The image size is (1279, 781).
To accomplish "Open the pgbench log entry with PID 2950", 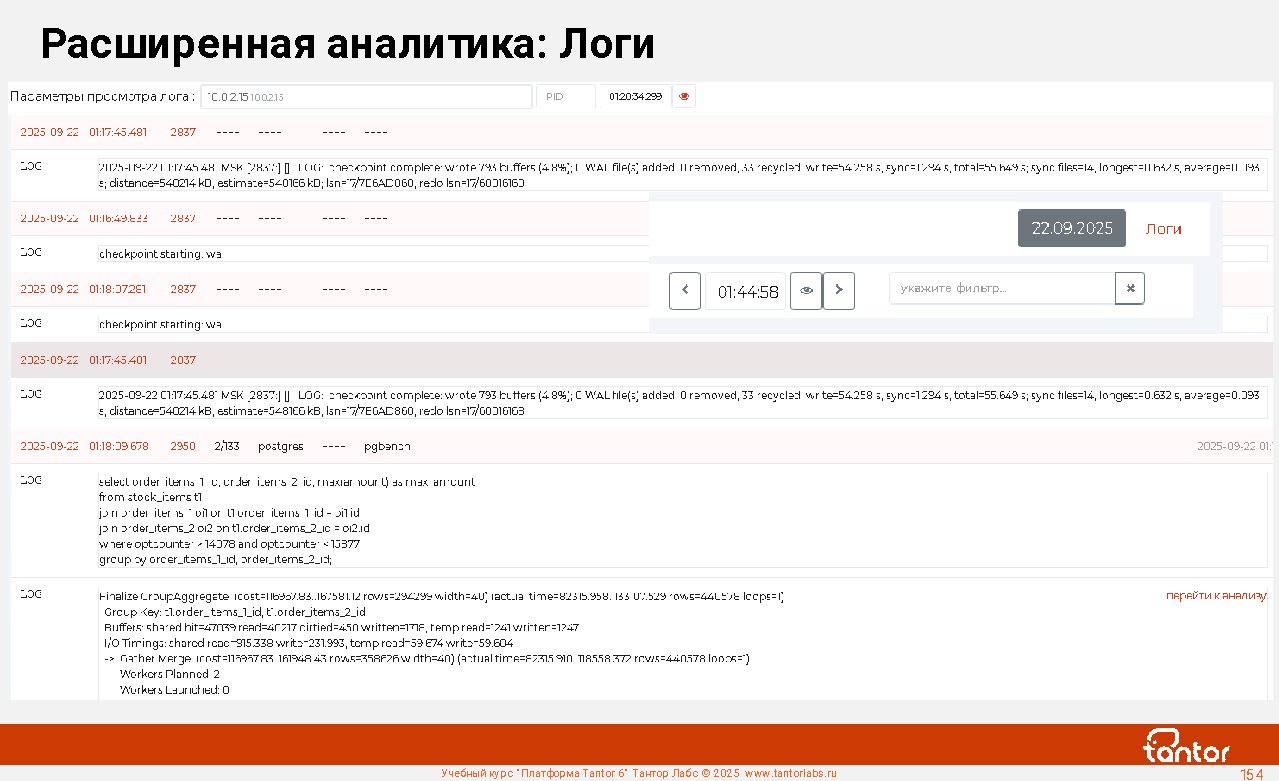I will tap(386, 446).
